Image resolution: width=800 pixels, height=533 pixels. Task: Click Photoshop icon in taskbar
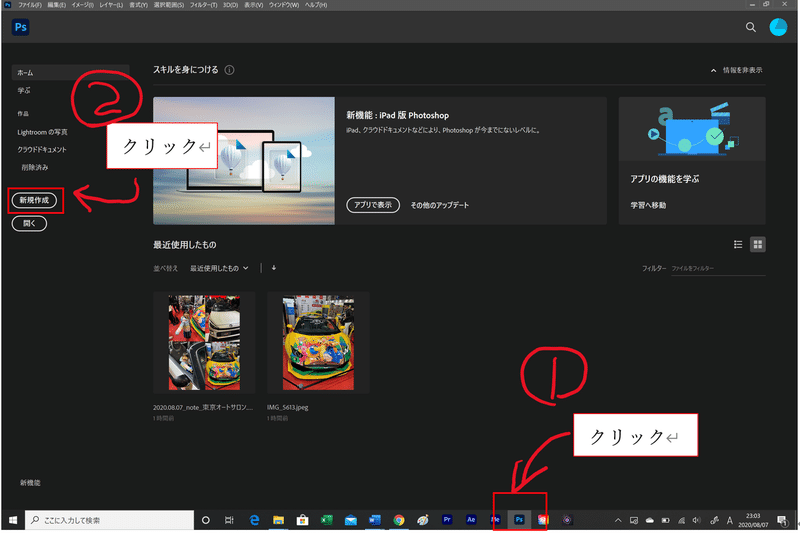pos(519,520)
